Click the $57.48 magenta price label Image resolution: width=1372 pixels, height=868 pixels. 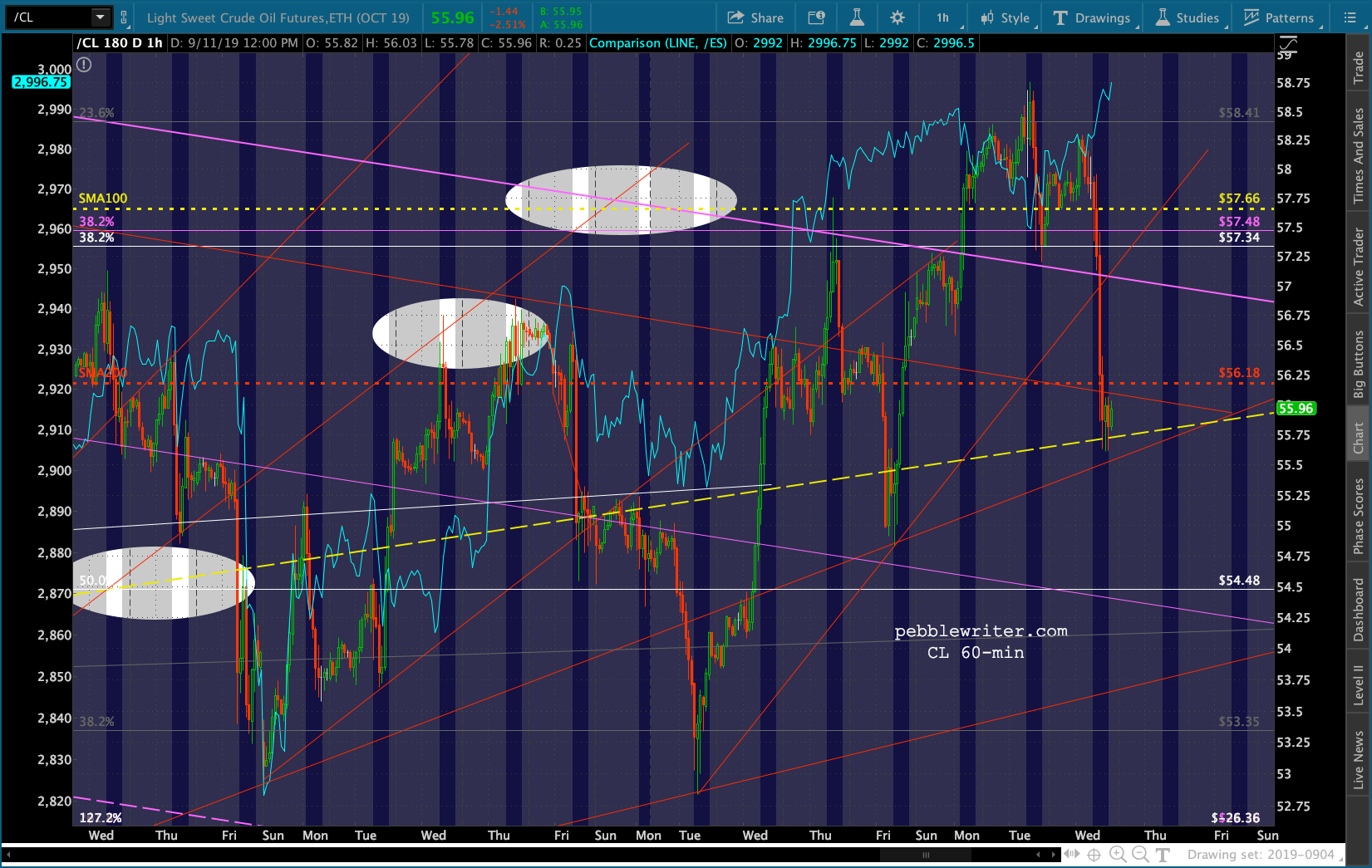[1239, 222]
